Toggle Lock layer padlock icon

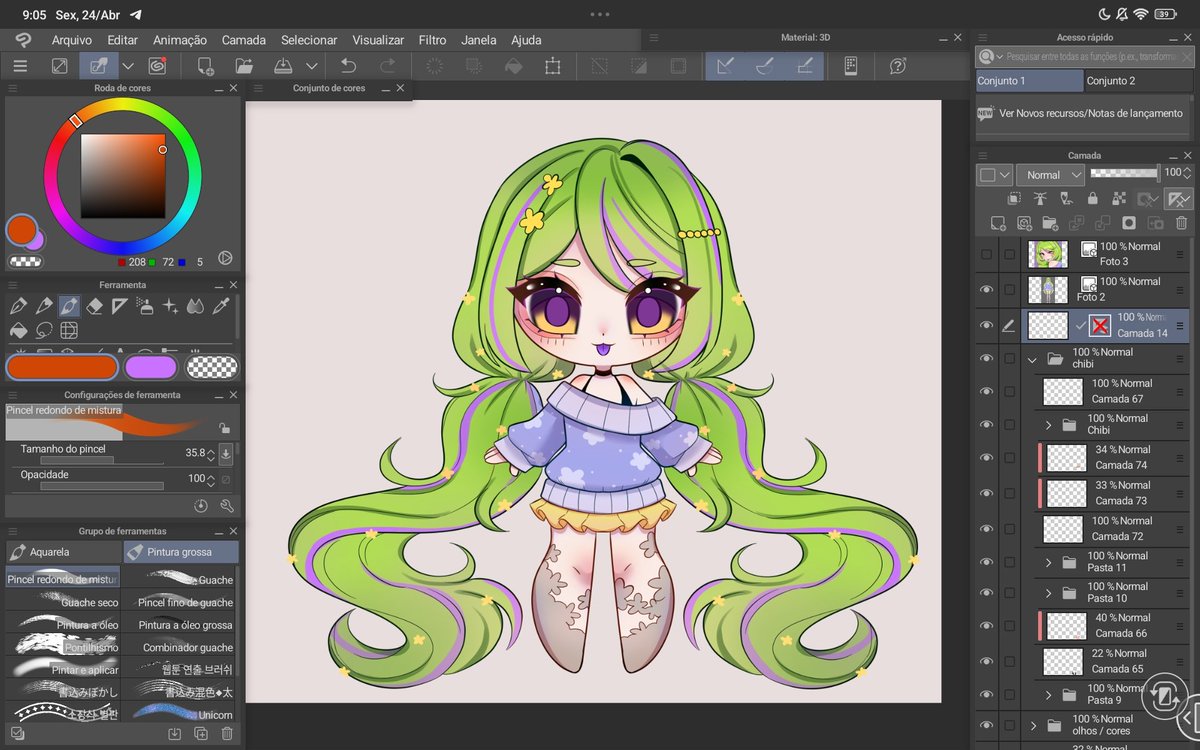click(x=1093, y=199)
